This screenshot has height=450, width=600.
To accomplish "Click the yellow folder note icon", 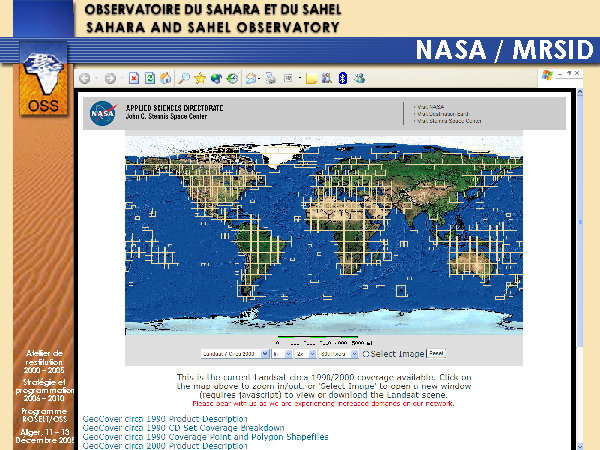I will (x=311, y=78).
